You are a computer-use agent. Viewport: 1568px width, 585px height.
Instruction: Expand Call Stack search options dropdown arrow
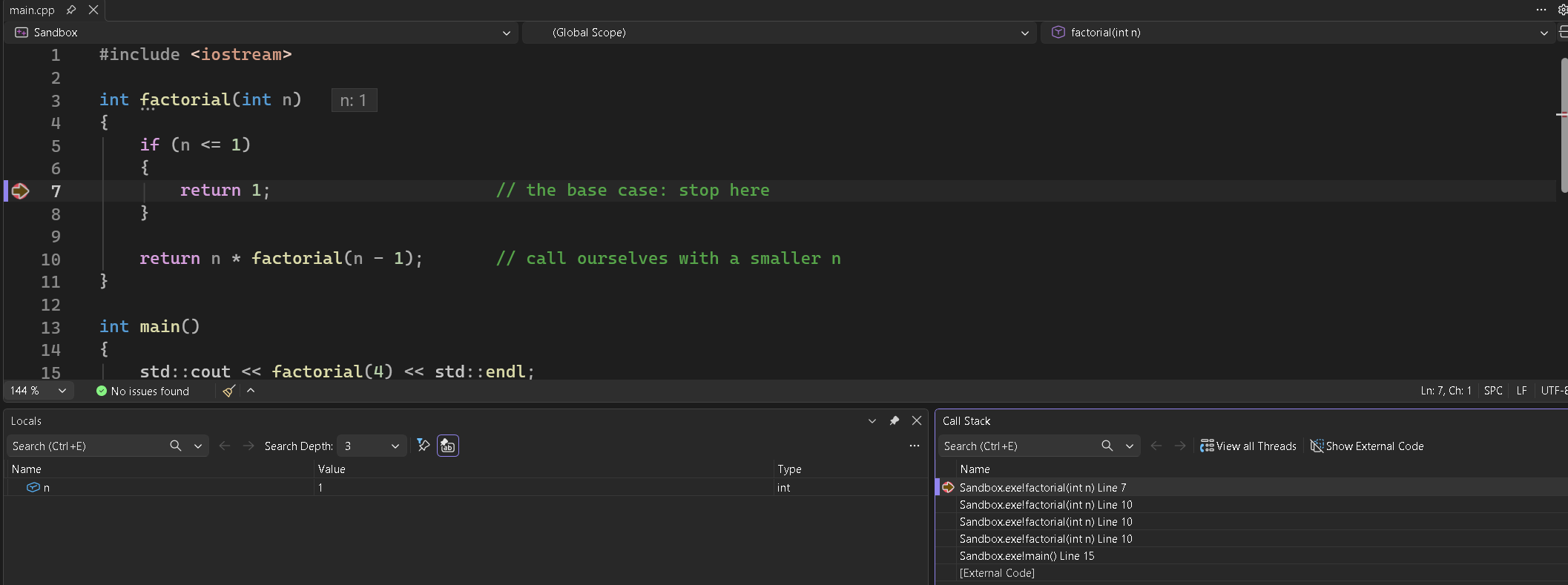click(1130, 446)
